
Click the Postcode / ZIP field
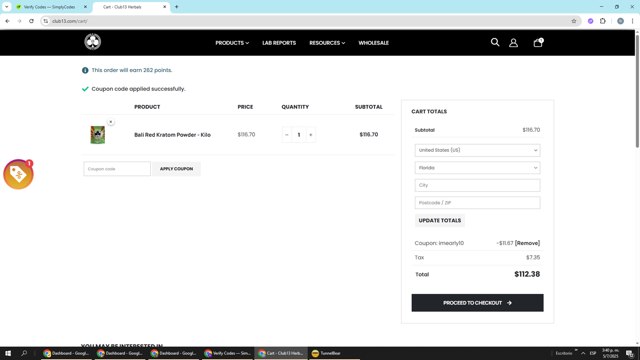(x=477, y=203)
